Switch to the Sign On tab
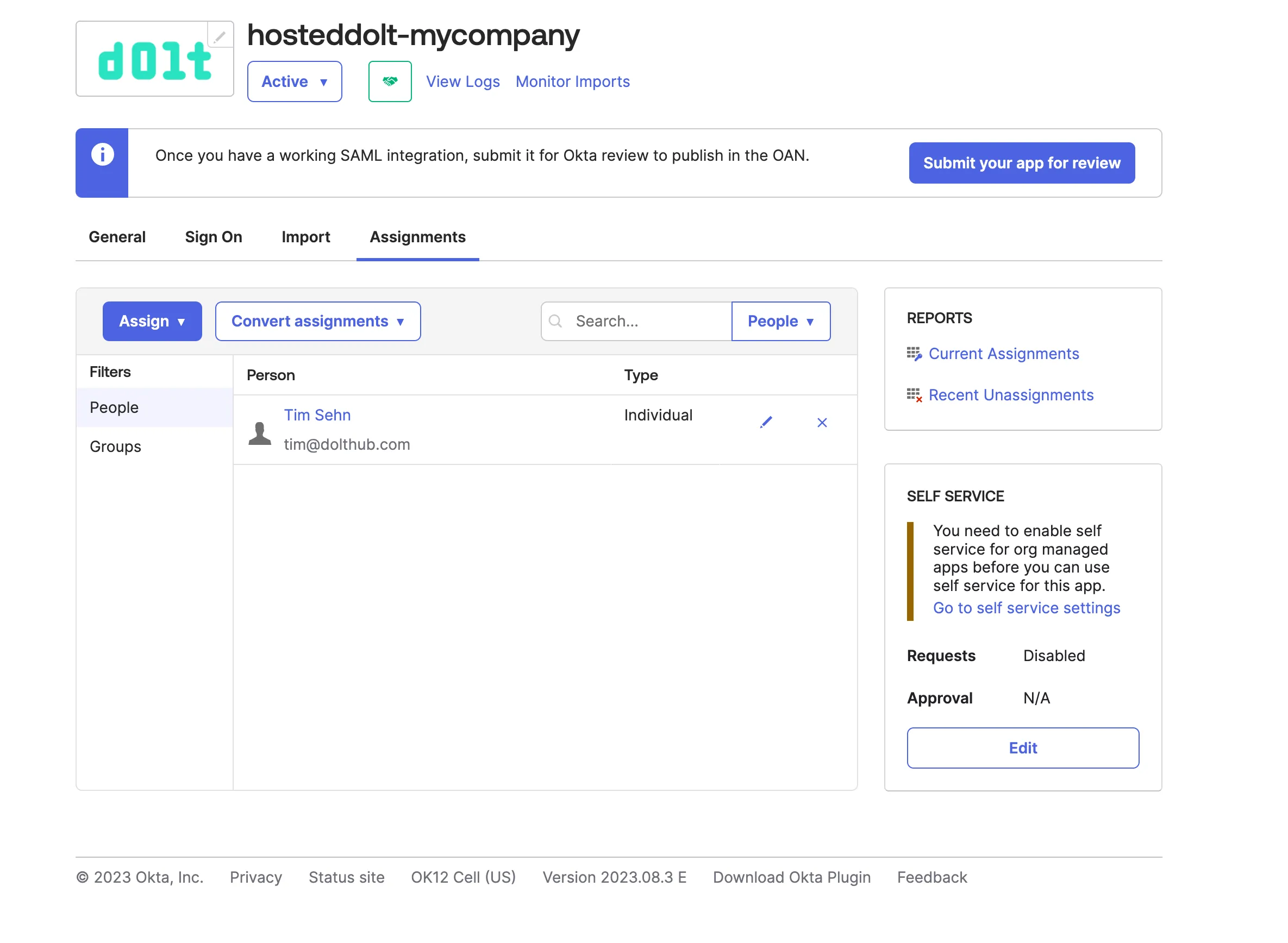1288x943 pixels. [x=214, y=237]
